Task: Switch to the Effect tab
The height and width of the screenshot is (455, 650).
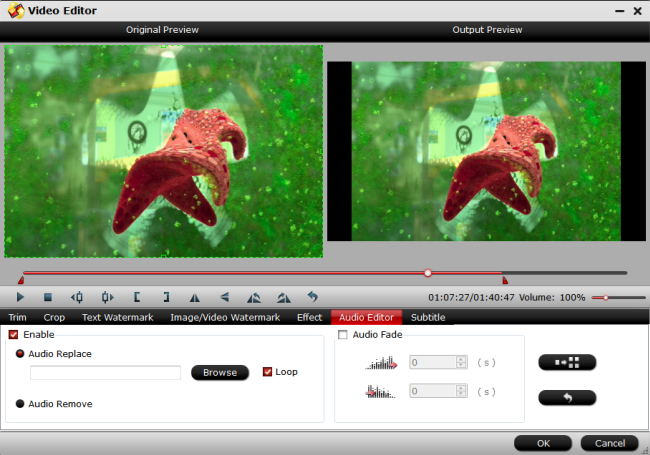Action: [x=309, y=317]
